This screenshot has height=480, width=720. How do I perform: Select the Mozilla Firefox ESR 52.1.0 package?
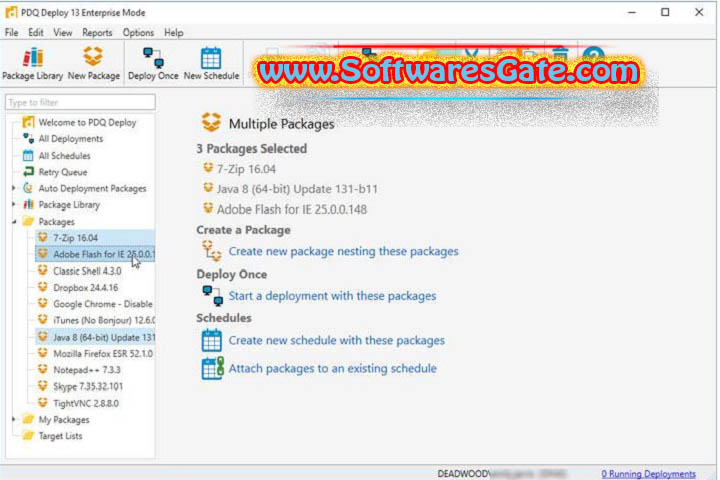[x=103, y=354]
